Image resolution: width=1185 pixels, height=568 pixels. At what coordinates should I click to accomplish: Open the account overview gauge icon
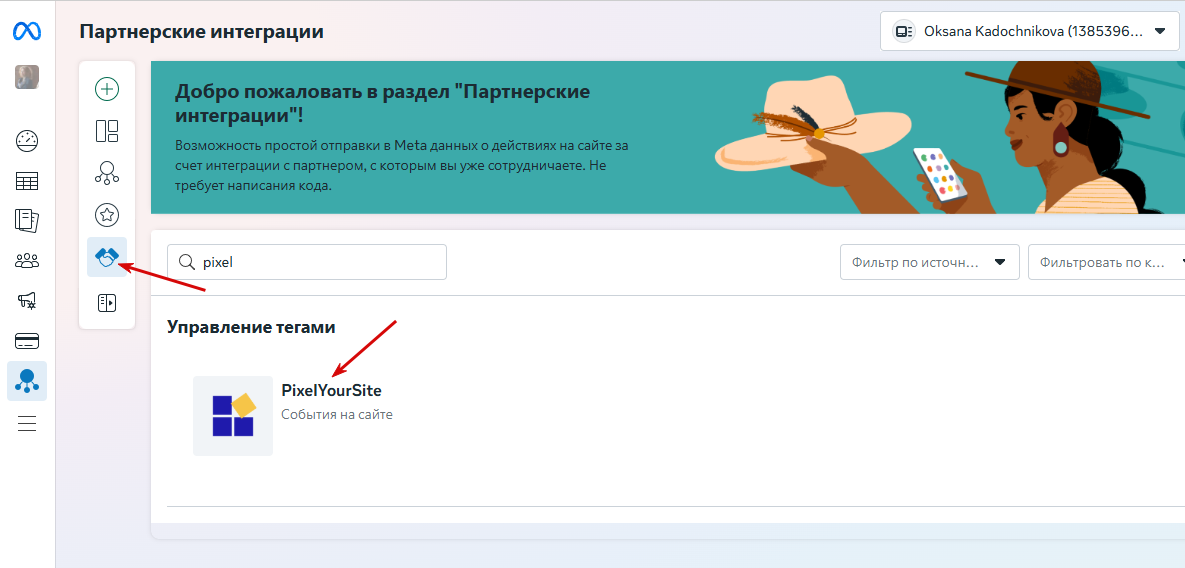(27, 140)
